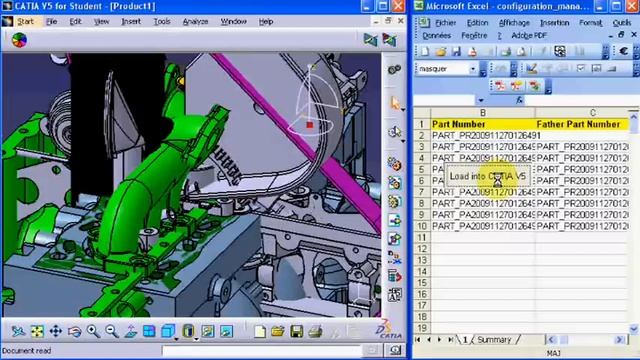Screen dimensions: 640x360
Task: Click the red compass square in 3D view
Action: (x=310, y=125)
